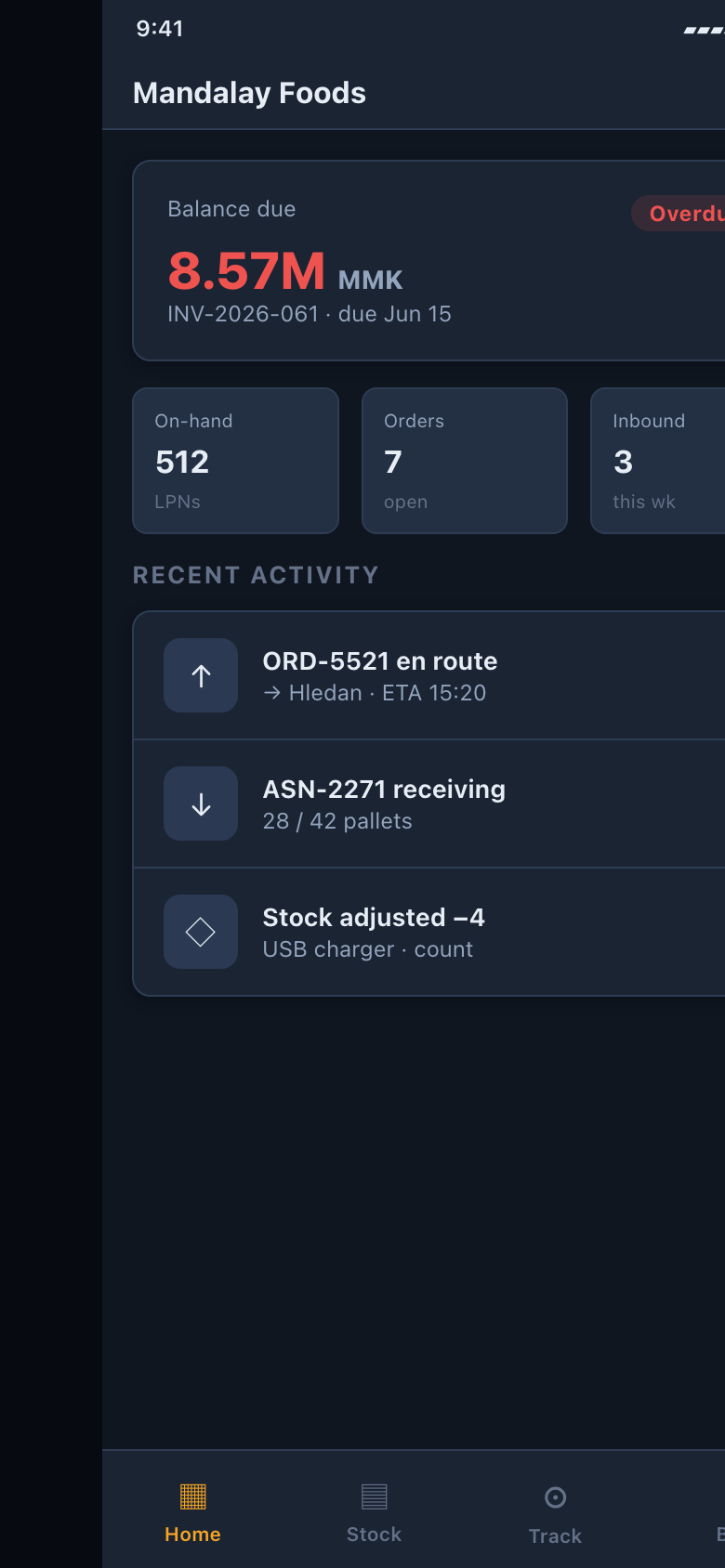Open the Inbound 3 this wk card
The image size is (725, 1568).
pyautogui.click(x=658, y=461)
